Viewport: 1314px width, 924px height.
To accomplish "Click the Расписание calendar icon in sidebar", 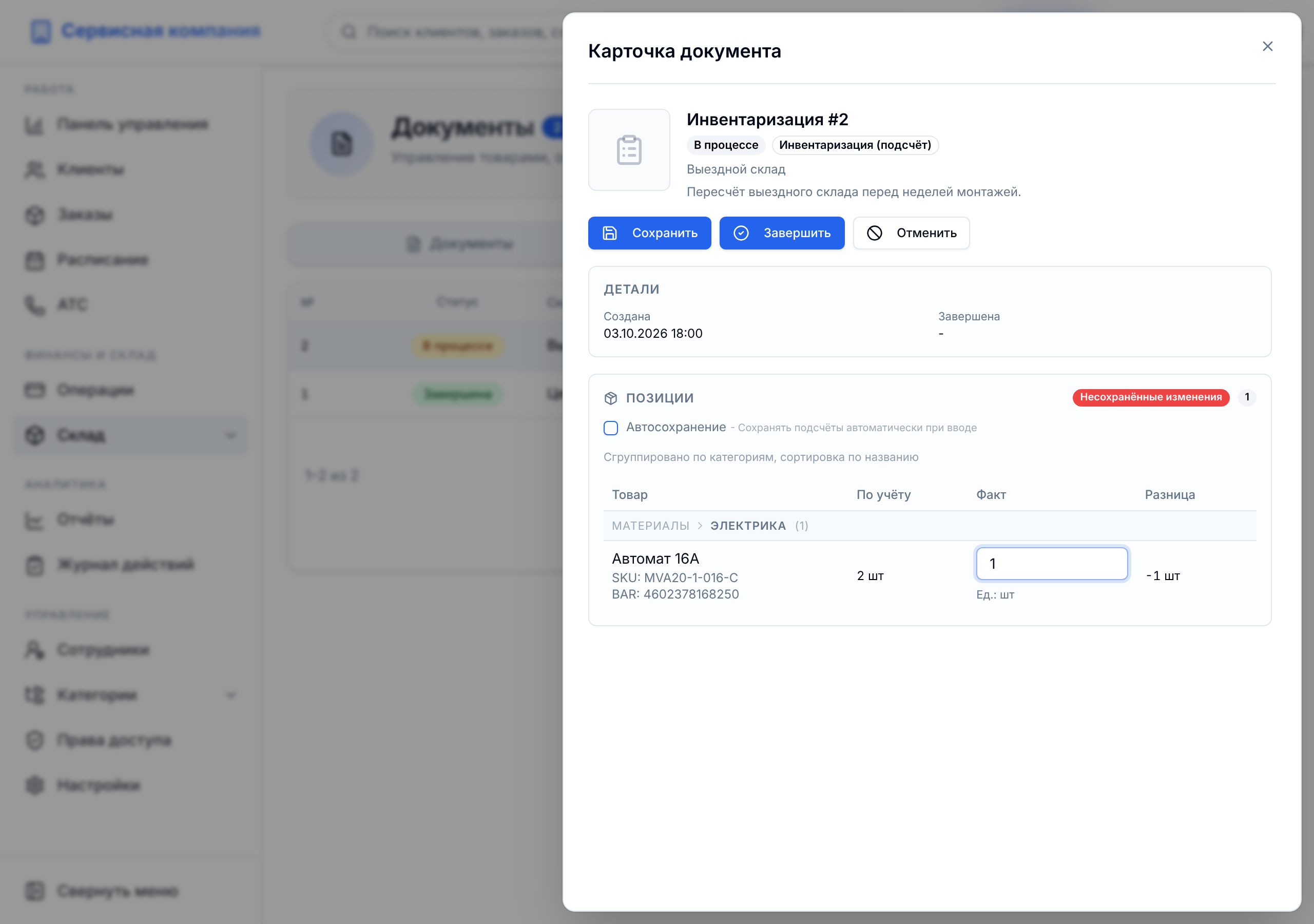I will 34,260.
